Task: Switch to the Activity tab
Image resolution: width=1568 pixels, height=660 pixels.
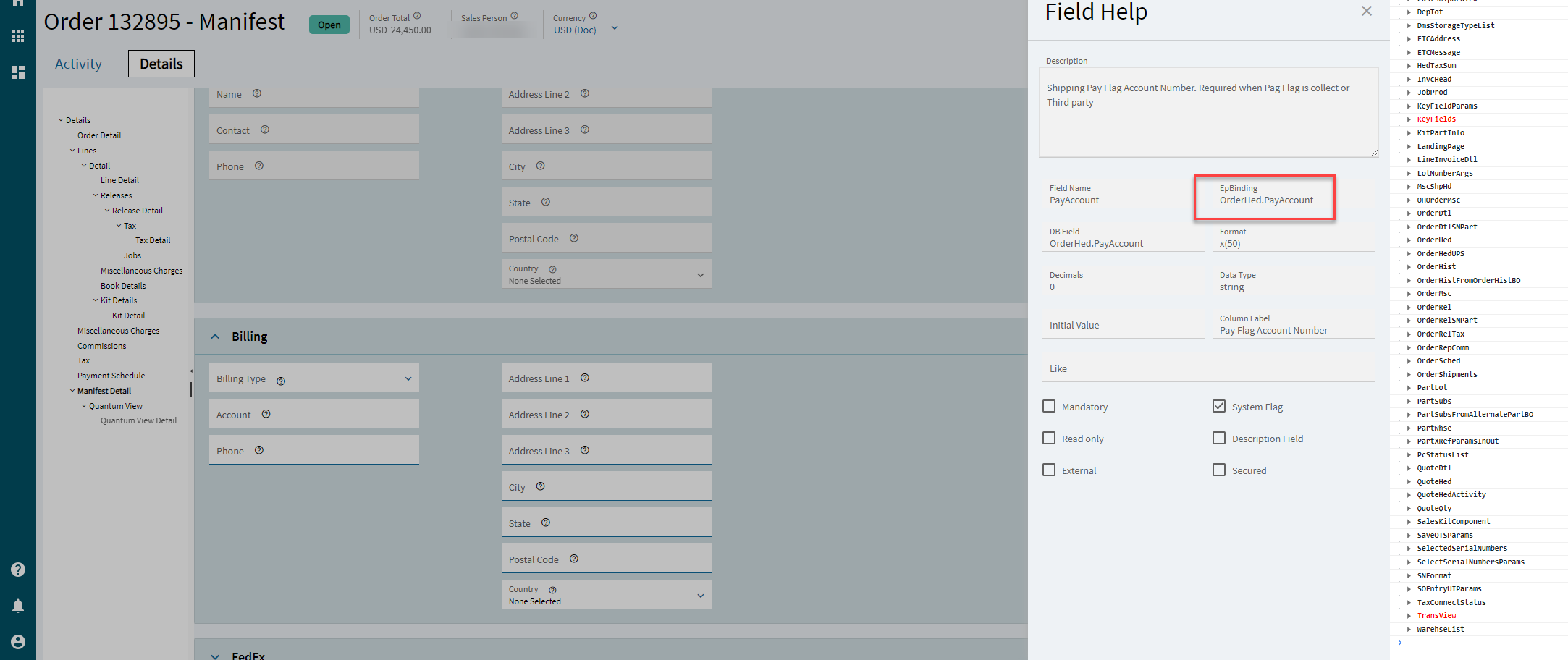Action: pyautogui.click(x=77, y=64)
